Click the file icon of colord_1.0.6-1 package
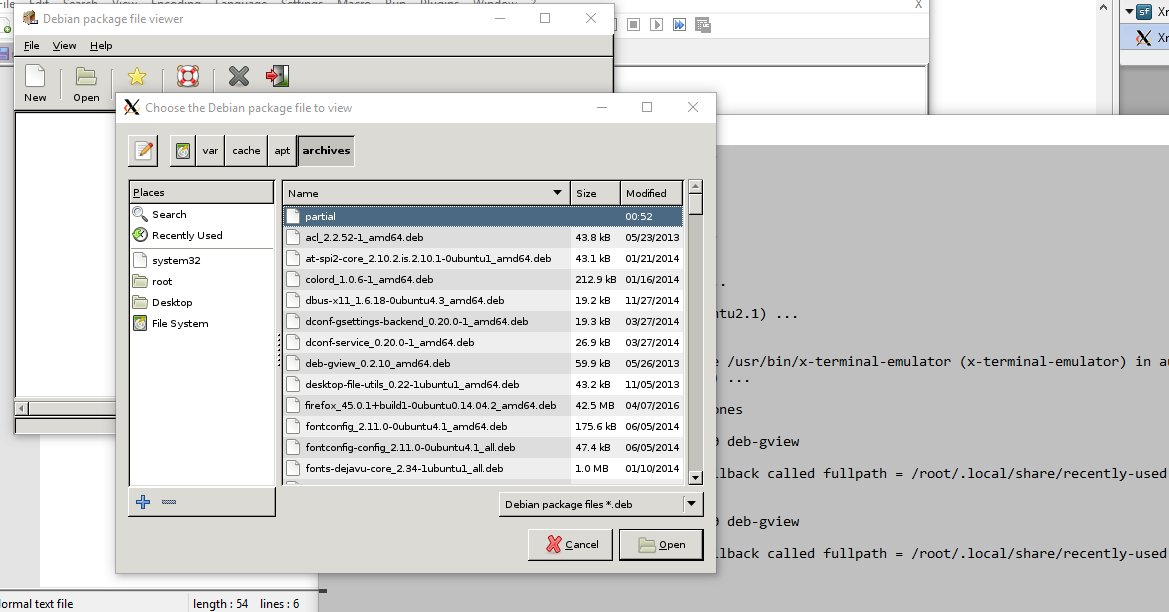Image resolution: width=1169 pixels, height=612 pixels. 292,280
